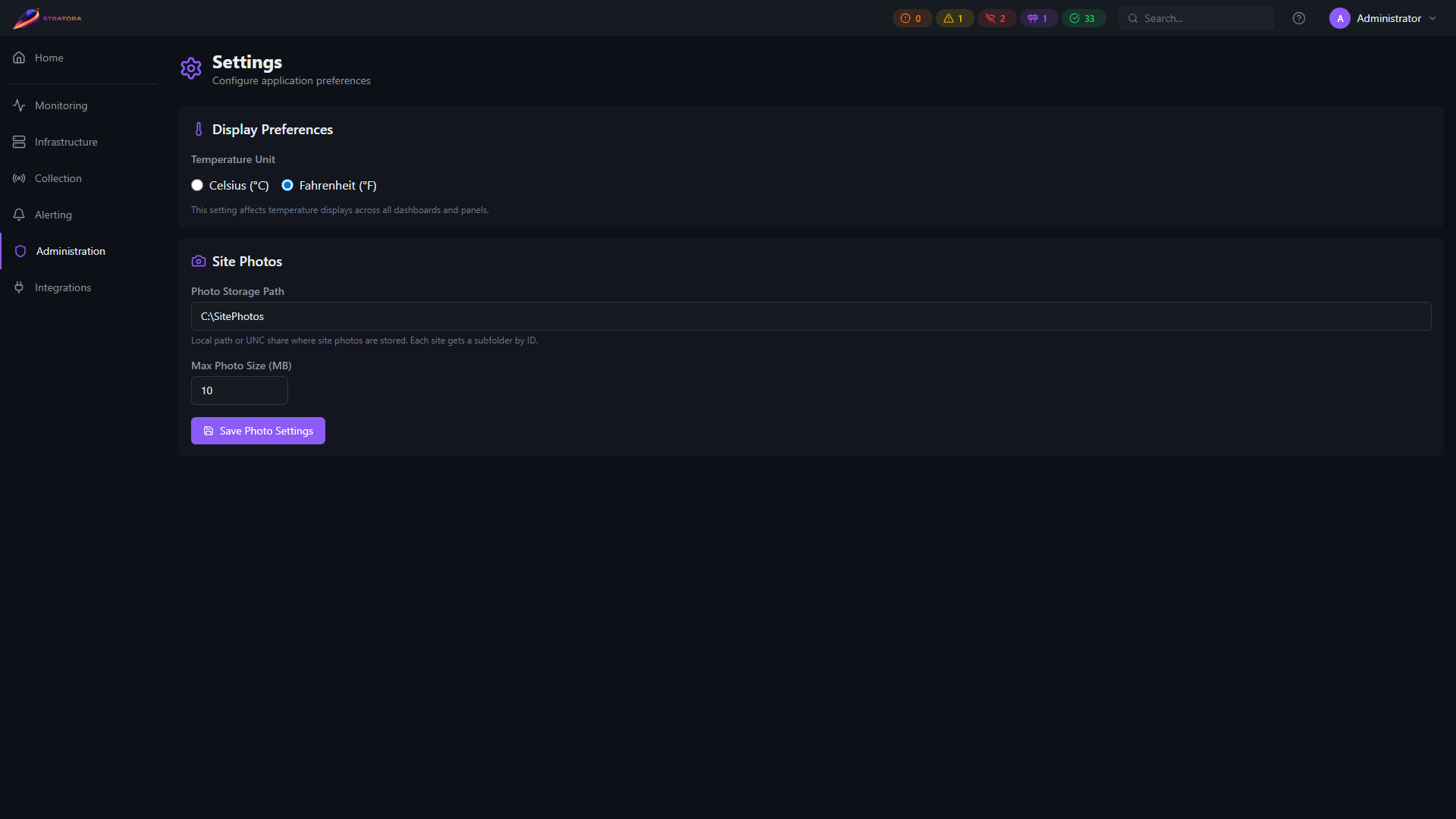Open the purple maintenance badge showing 1
This screenshot has width=1456, height=819.
click(1039, 18)
